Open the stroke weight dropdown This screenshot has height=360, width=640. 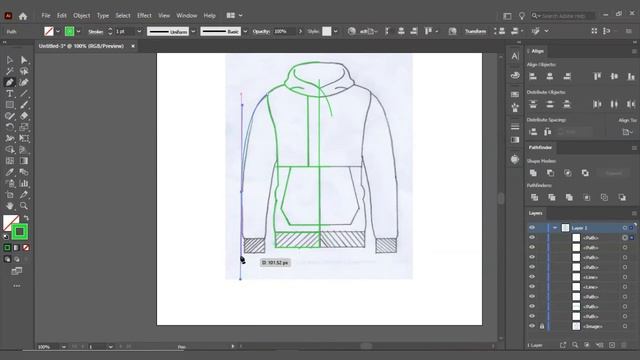pos(139,31)
